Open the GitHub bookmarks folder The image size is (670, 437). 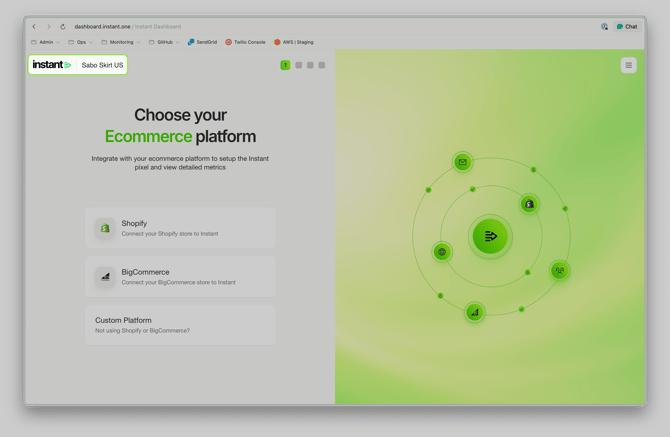coord(164,42)
